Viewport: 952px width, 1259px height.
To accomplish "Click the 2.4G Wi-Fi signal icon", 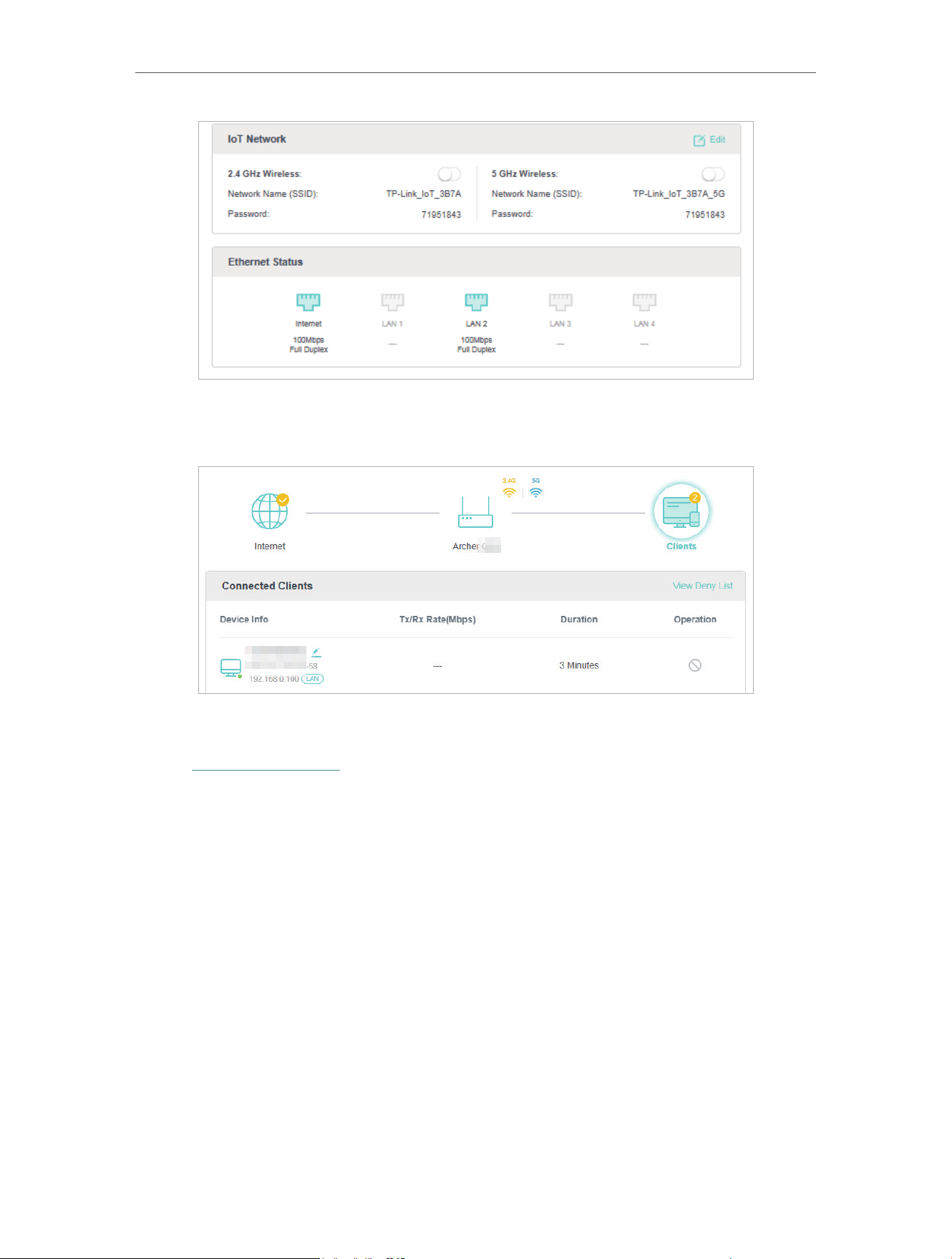I will click(x=509, y=492).
